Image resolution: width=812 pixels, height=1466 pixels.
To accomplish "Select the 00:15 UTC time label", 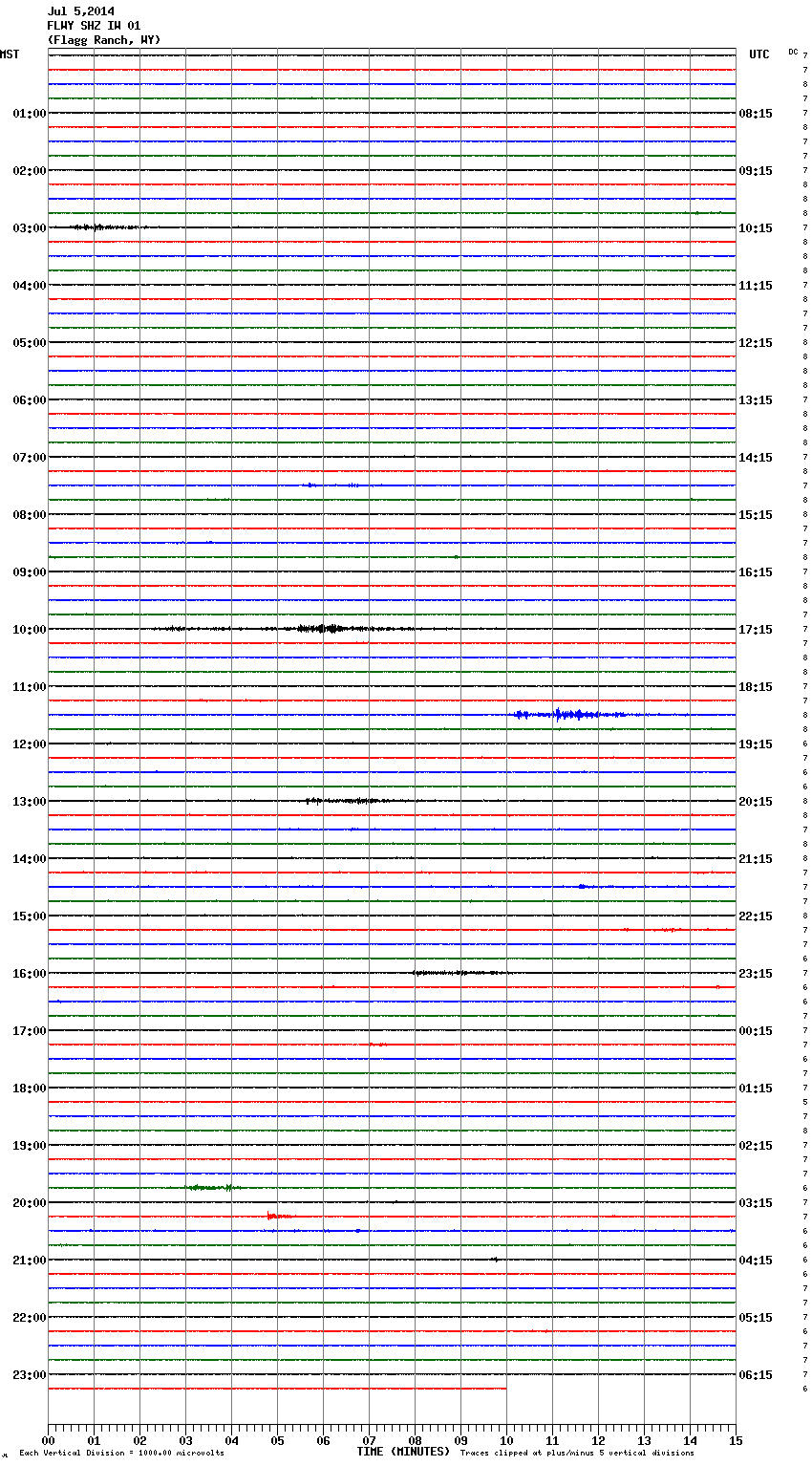I will coord(756,1031).
